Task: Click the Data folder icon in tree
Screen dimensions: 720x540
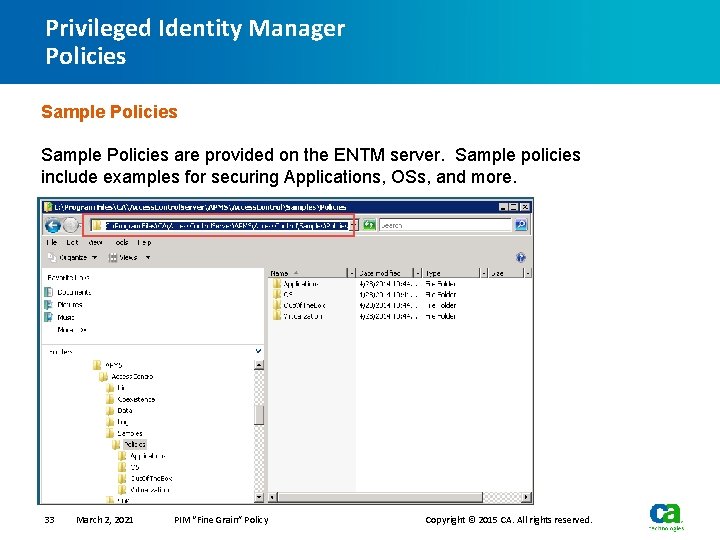Action: tap(110, 411)
